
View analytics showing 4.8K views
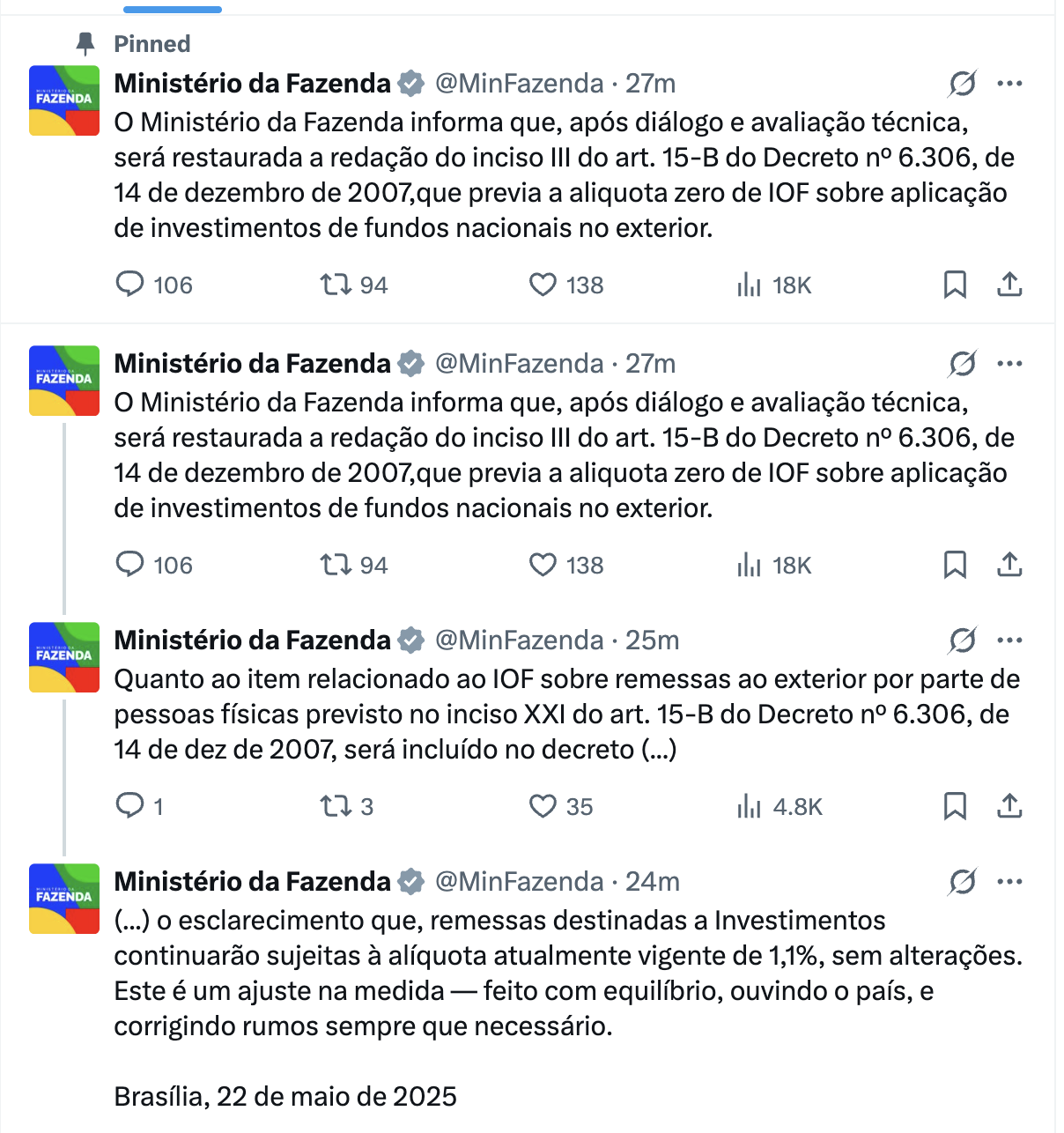click(780, 806)
